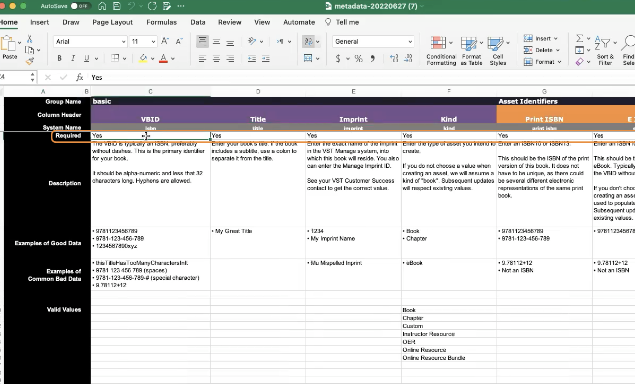This screenshot has width=635, height=384.
Task: Click the dollar currency format icon
Action: [338, 59]
